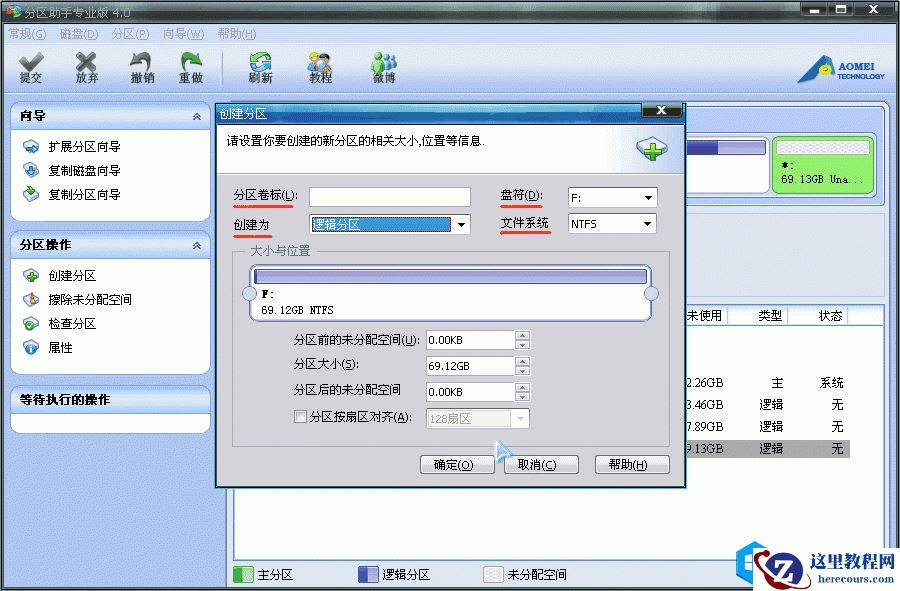The width and height of the screenshot is (900, 591).
Task: Click the 确定 button in the dialog
Action: [457, 464]
